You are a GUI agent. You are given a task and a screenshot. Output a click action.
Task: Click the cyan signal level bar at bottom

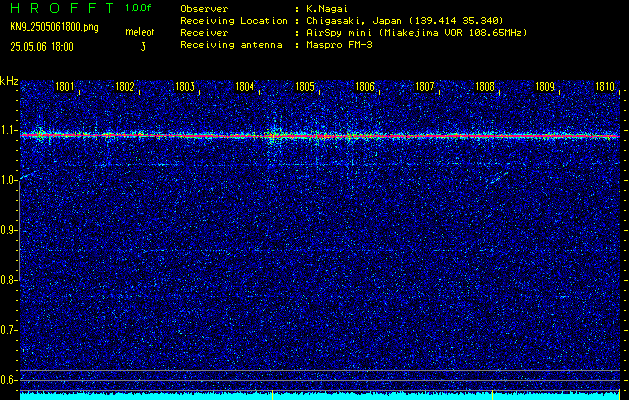(x=320, y=396)
